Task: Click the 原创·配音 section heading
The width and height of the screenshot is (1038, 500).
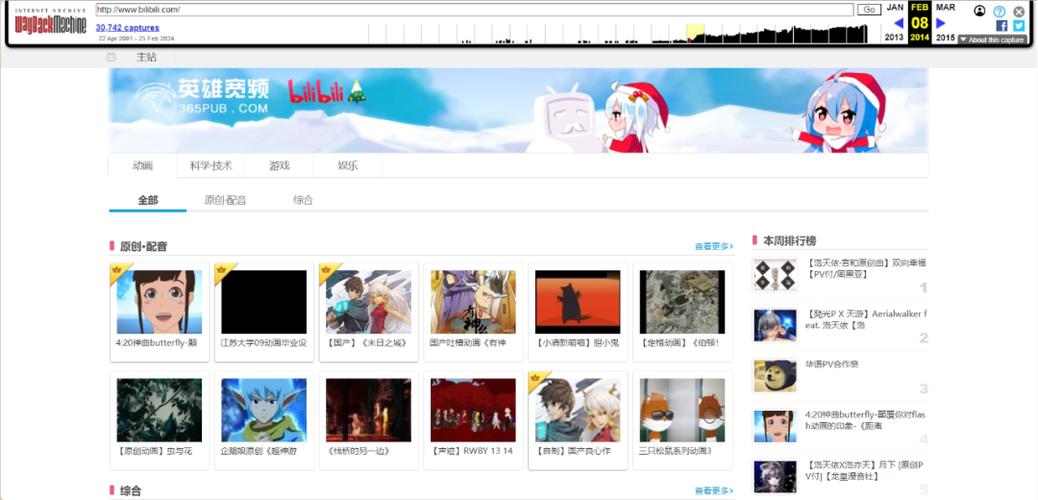Action: point(144,246)
